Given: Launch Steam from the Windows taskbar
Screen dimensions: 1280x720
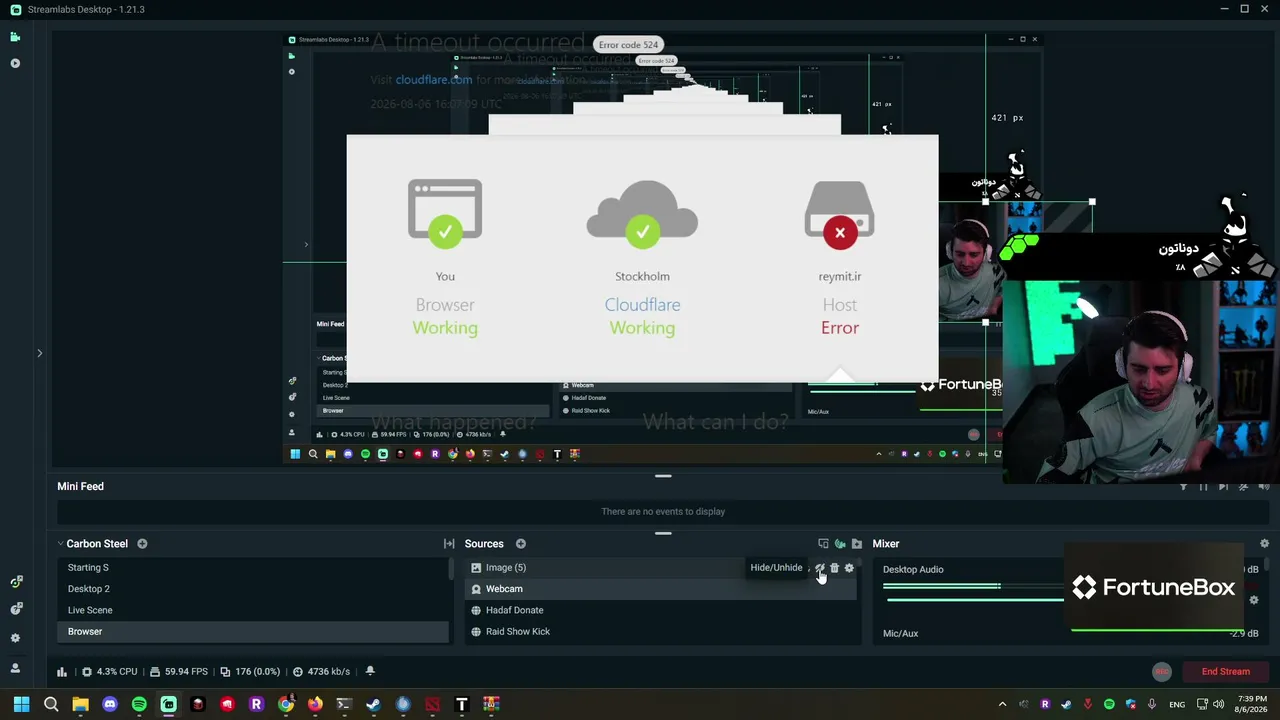Looking at the screenshot, I should 373,704.
